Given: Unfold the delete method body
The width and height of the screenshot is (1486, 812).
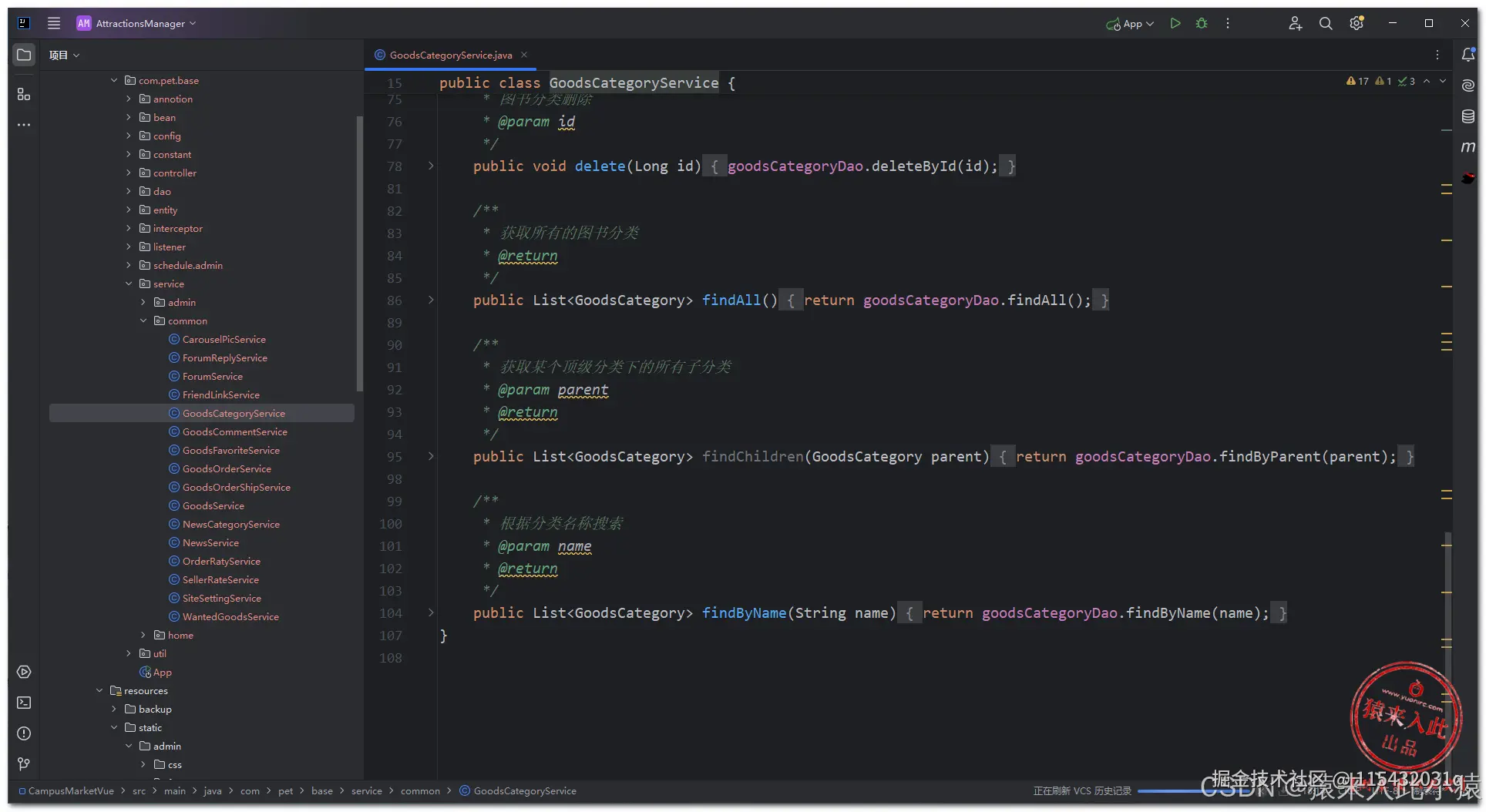Looking at the screenshot, I should pos(431,166).
